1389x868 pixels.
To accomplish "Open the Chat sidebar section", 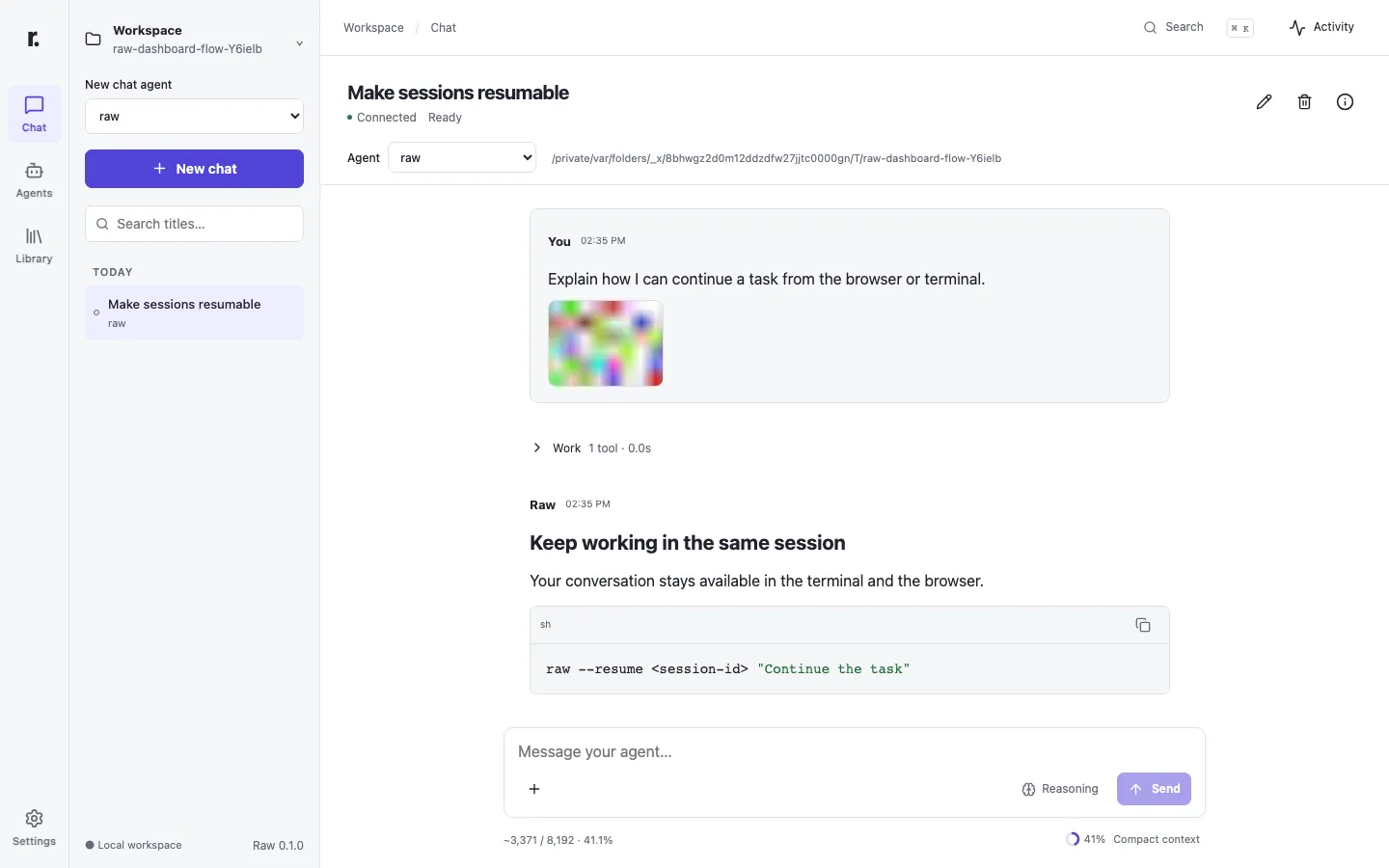I will click(34, 114).
